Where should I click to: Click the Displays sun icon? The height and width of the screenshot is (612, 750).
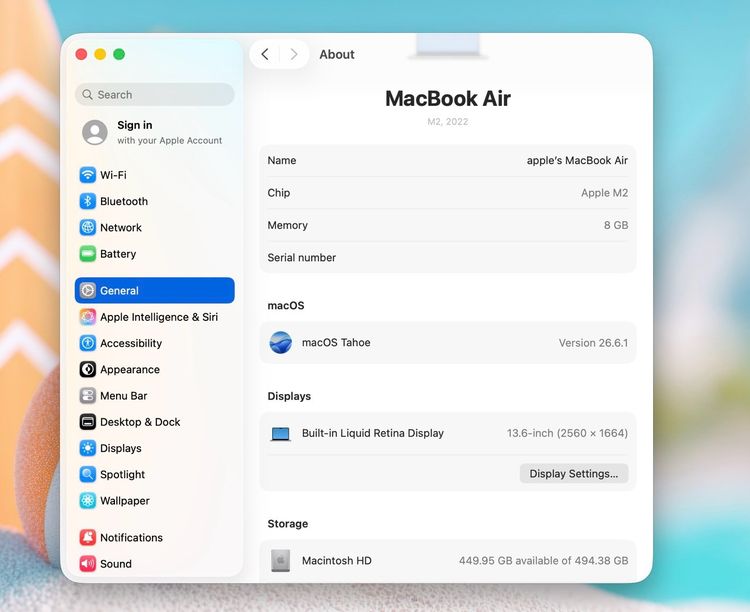88,448
